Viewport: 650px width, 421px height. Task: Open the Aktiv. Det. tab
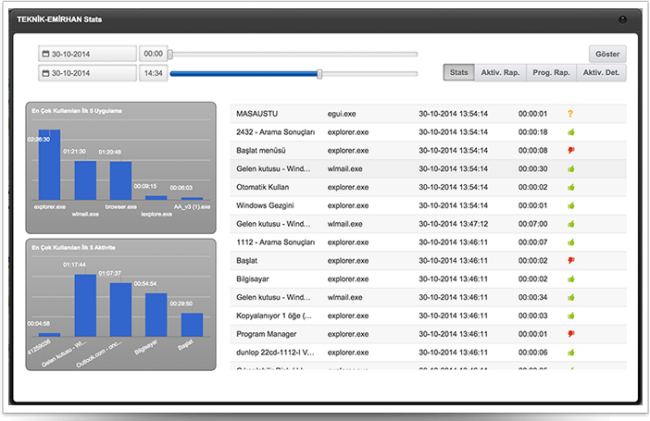[602, 73]
